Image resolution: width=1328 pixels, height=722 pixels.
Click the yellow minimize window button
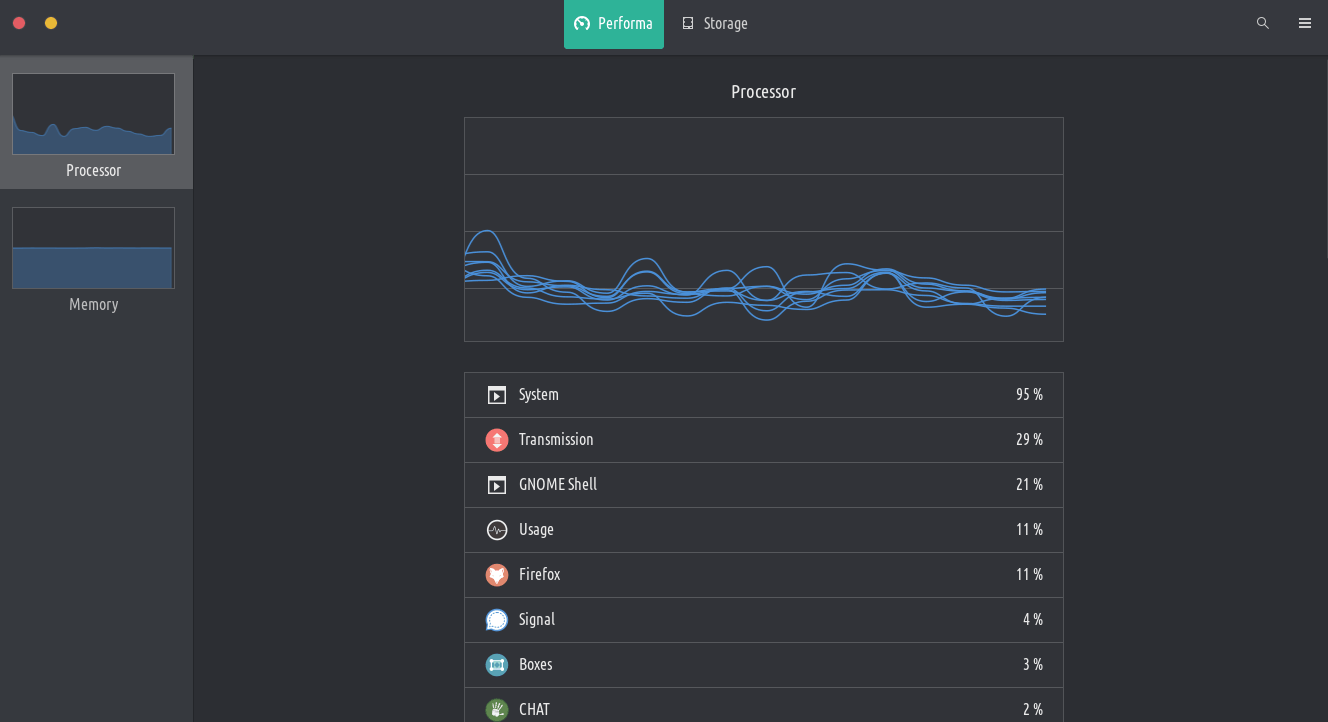point(51,23)
